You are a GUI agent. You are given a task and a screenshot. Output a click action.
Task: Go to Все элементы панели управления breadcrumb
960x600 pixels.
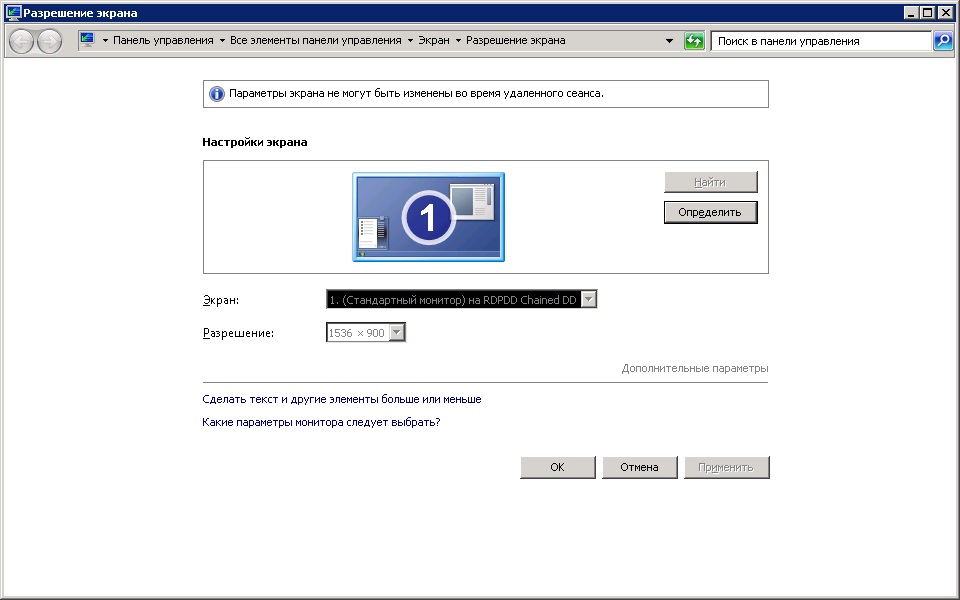(316, 41)
